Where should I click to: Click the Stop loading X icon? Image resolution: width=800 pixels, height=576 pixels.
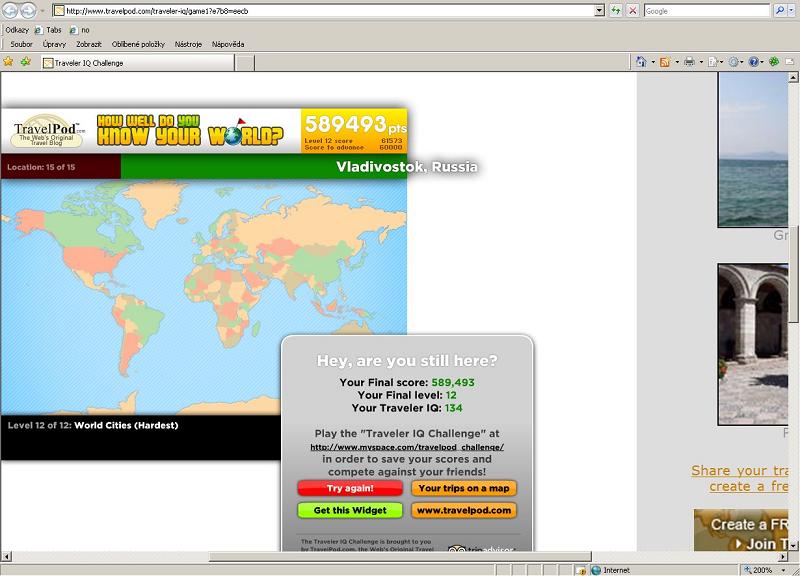(x=632, y=10)
